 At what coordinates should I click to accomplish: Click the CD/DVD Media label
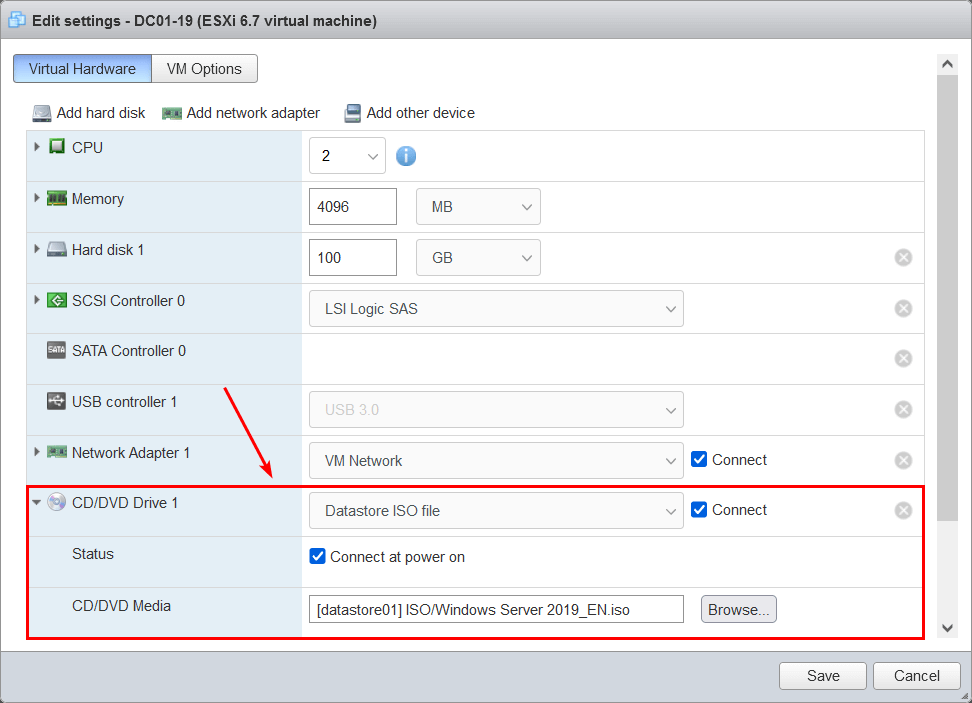tap(122, 606)
